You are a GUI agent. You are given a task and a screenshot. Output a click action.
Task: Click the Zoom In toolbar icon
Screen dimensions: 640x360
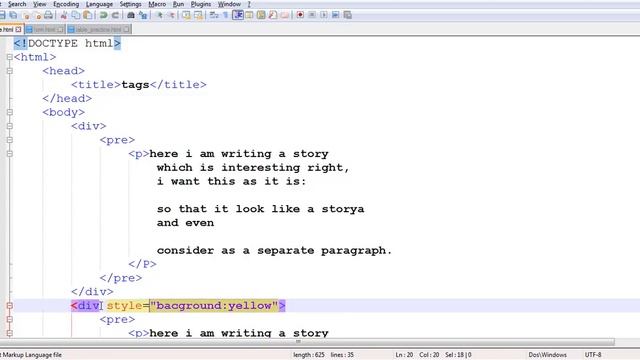(x=160, y=15)
